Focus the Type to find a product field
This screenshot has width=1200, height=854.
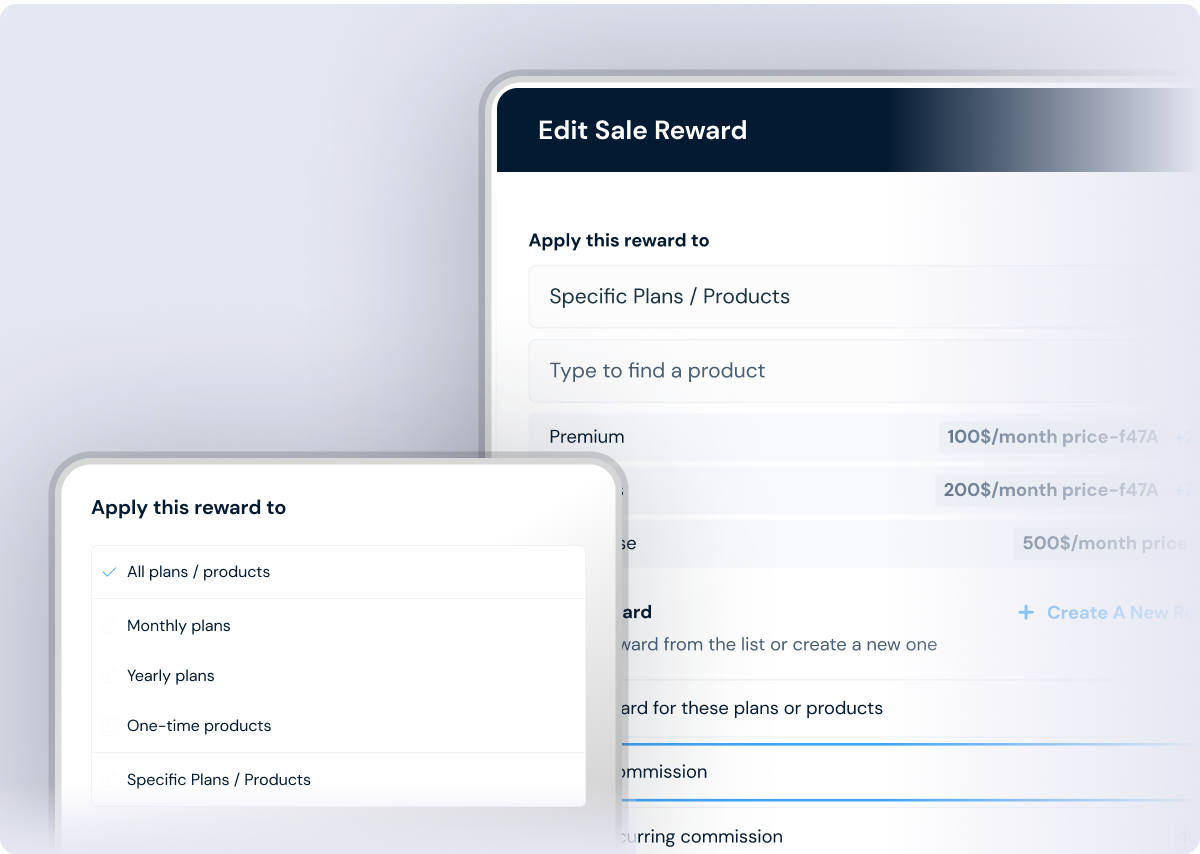pos(864,371)
